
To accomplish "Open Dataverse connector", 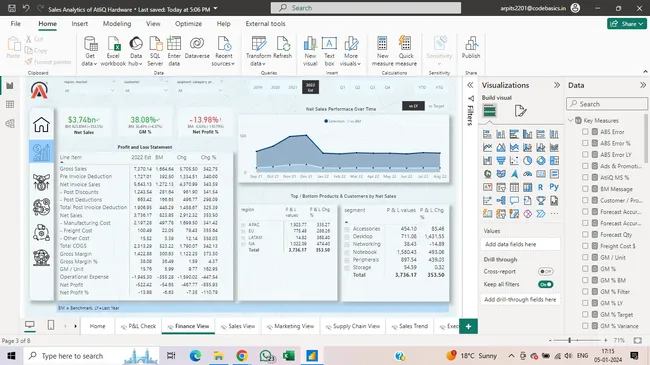I will tap(197, 47).
